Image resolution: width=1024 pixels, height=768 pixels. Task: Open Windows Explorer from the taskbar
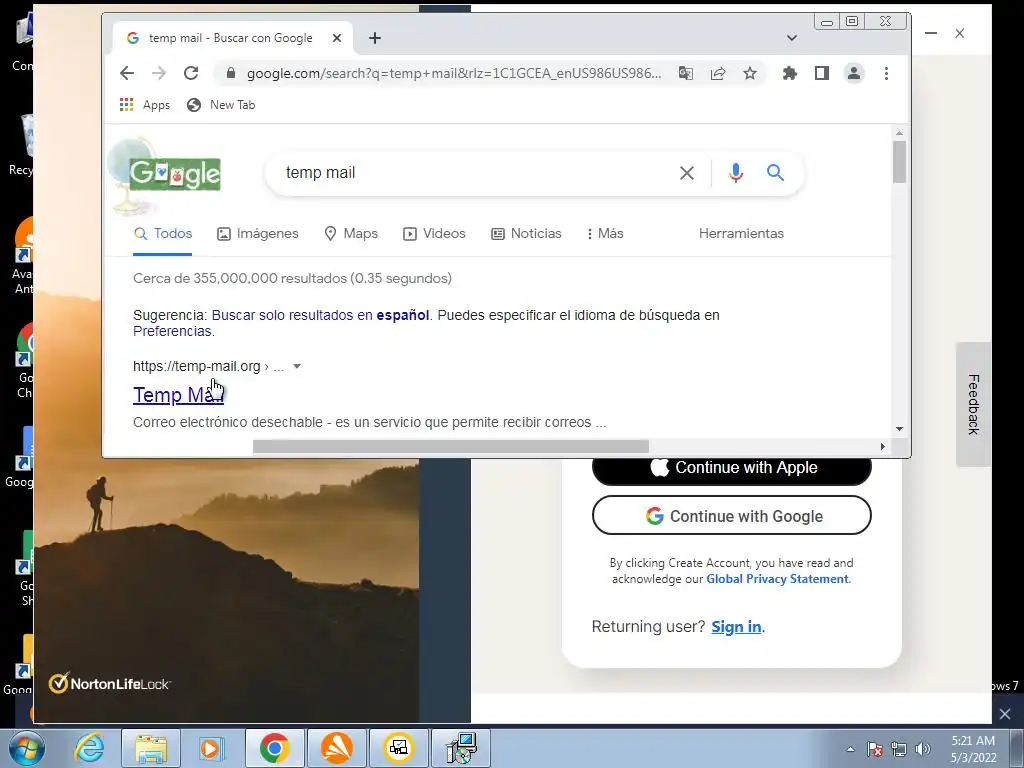(x=151, y=748)
